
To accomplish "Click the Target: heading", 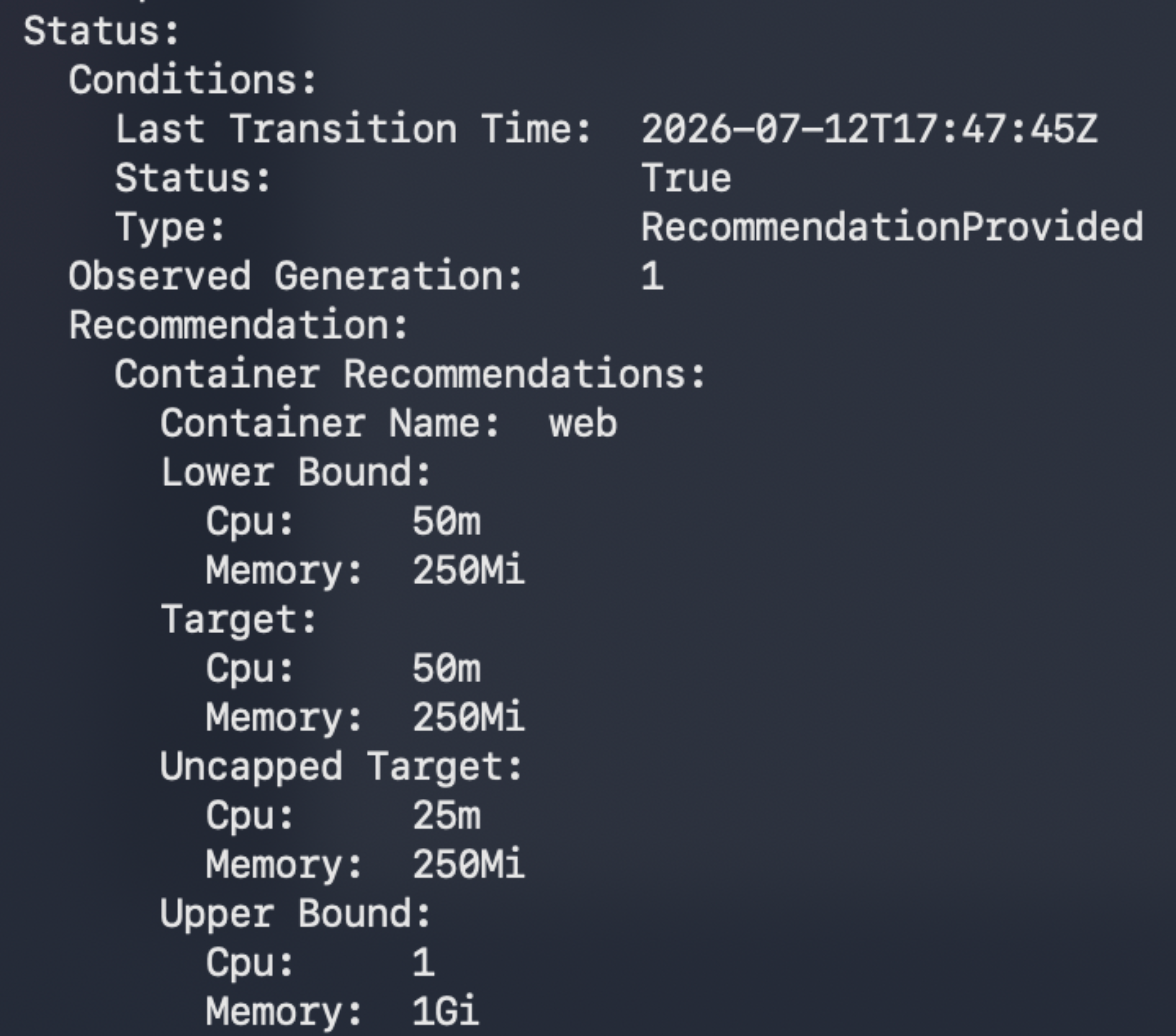I will click(x=238, y=620).
